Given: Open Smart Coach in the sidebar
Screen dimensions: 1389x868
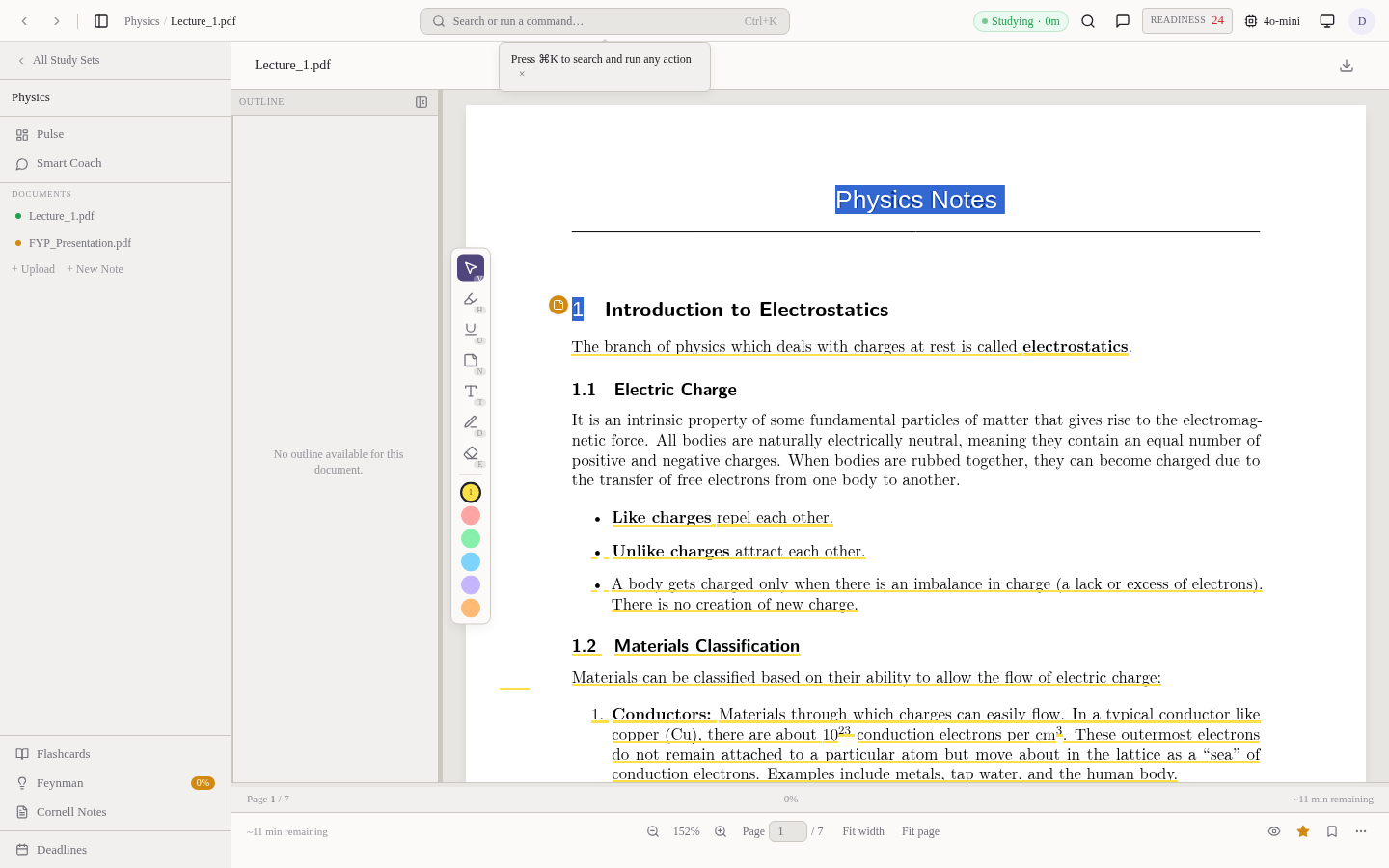Looking at the screenshot, I should 115,163.
